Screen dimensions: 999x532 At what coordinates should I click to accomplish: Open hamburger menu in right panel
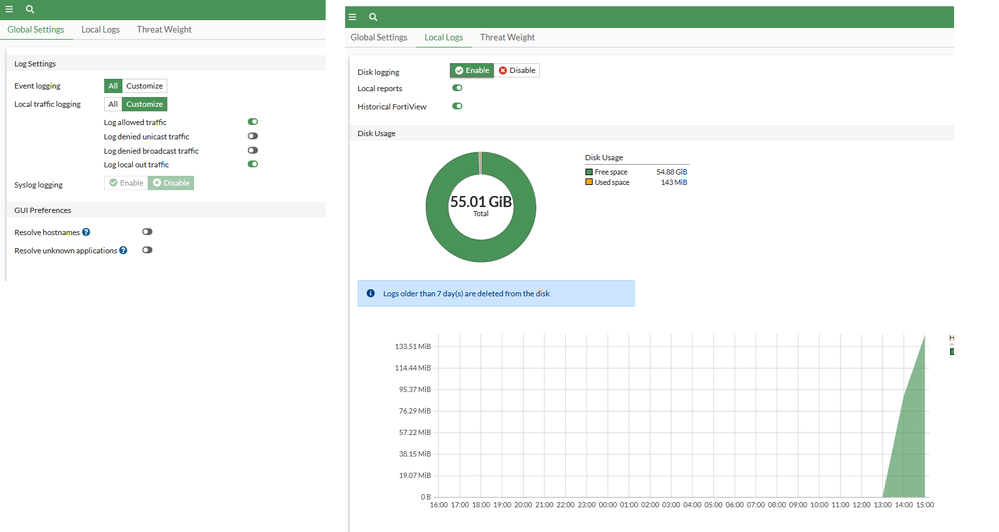click(352, 17)
